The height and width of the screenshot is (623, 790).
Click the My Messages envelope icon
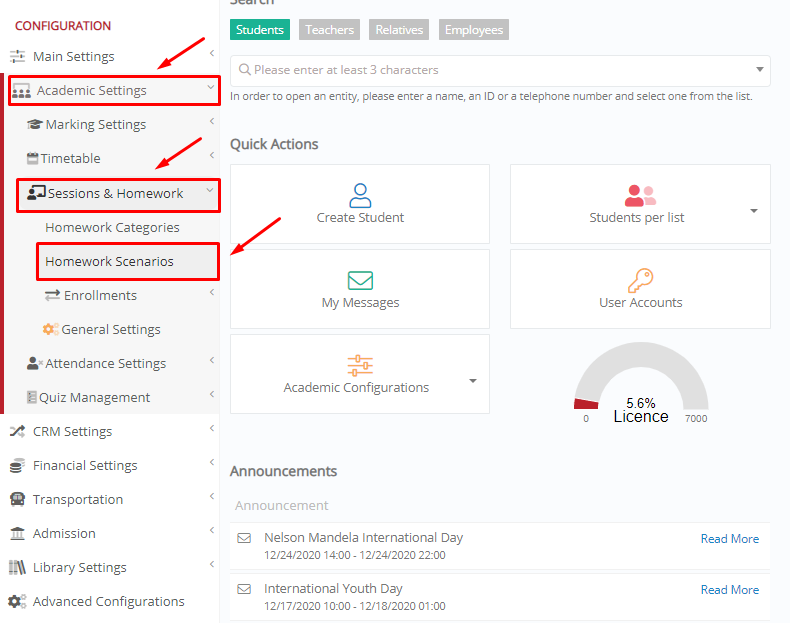pyautogui.click(x=360, y=281)
